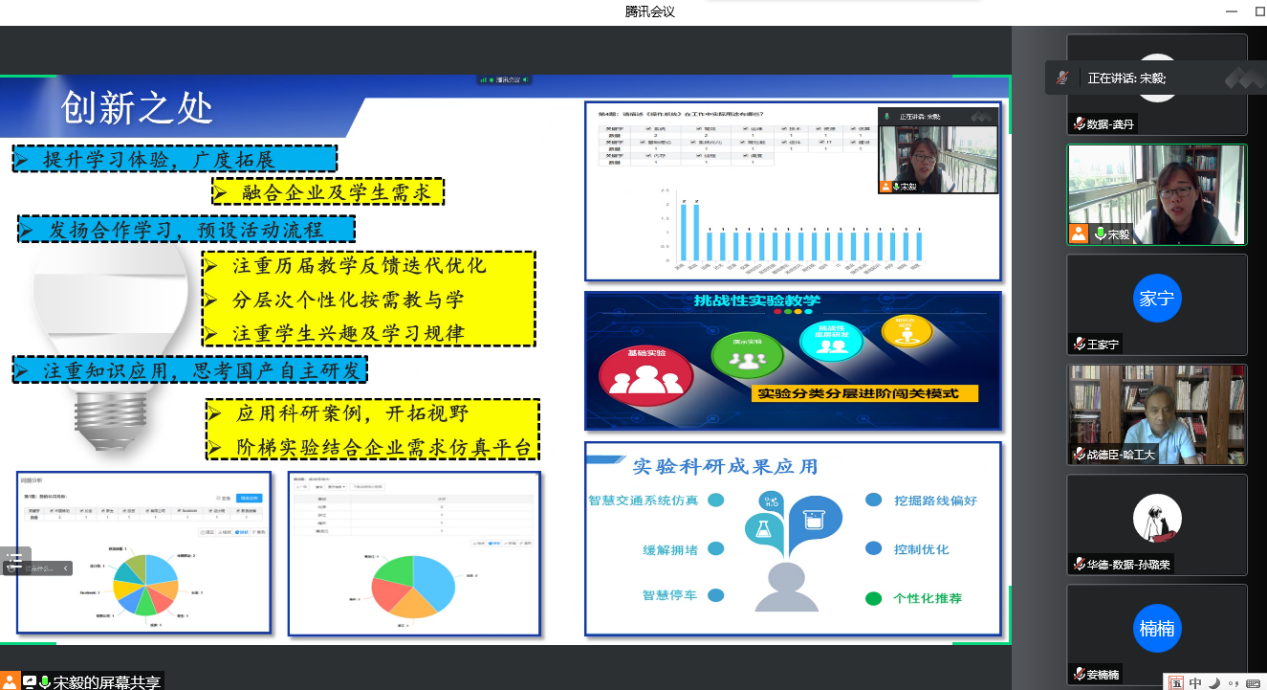Open the IME soft keyboard icon

(1253, 683)
